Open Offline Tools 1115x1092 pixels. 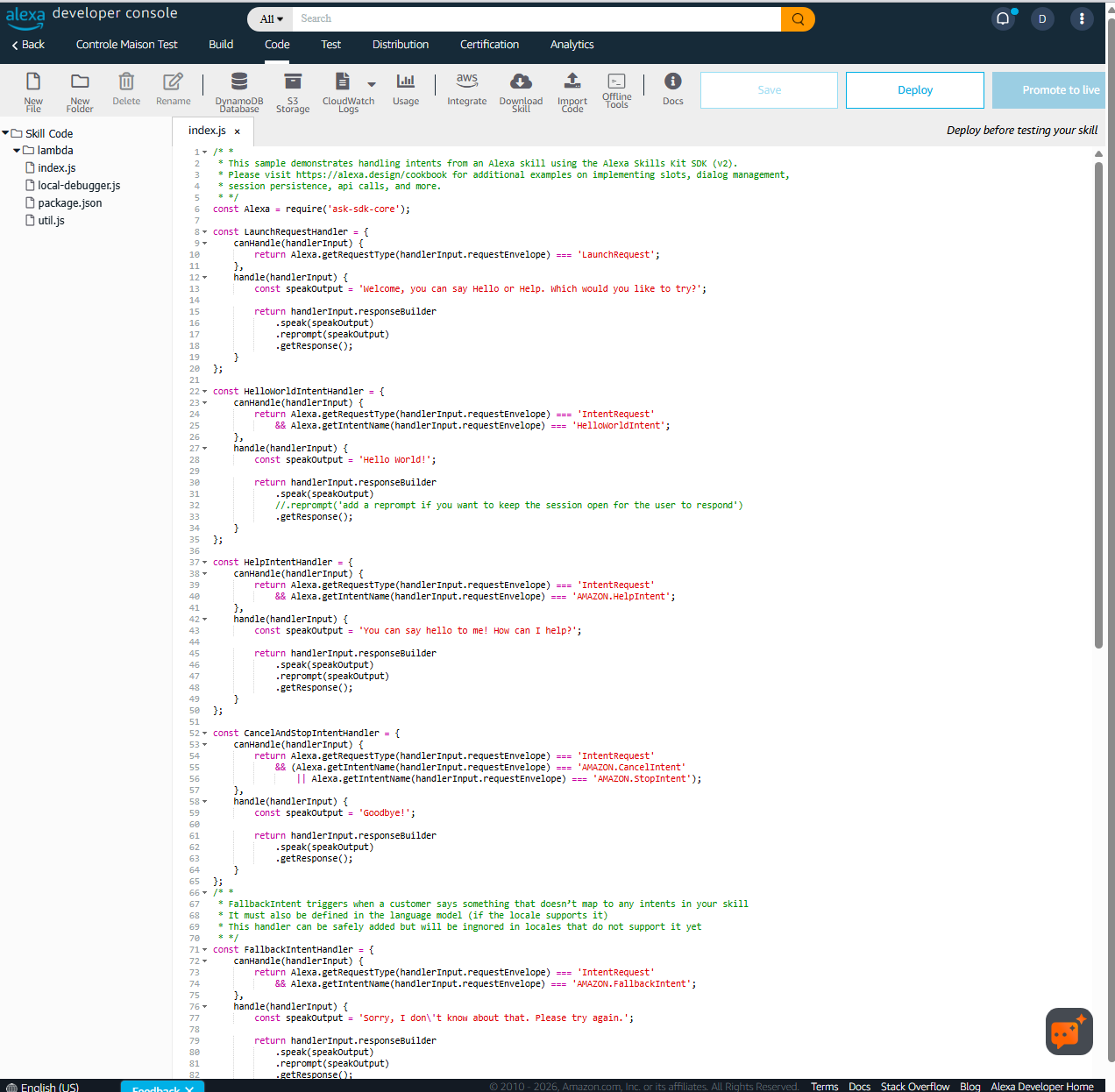click(616, 82)
